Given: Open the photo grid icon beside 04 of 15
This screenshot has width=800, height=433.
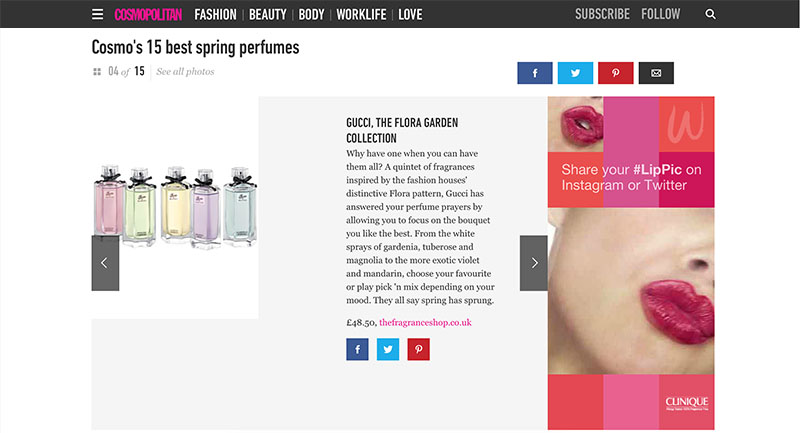Looking at the screenshot, I should tap(97, 72).
